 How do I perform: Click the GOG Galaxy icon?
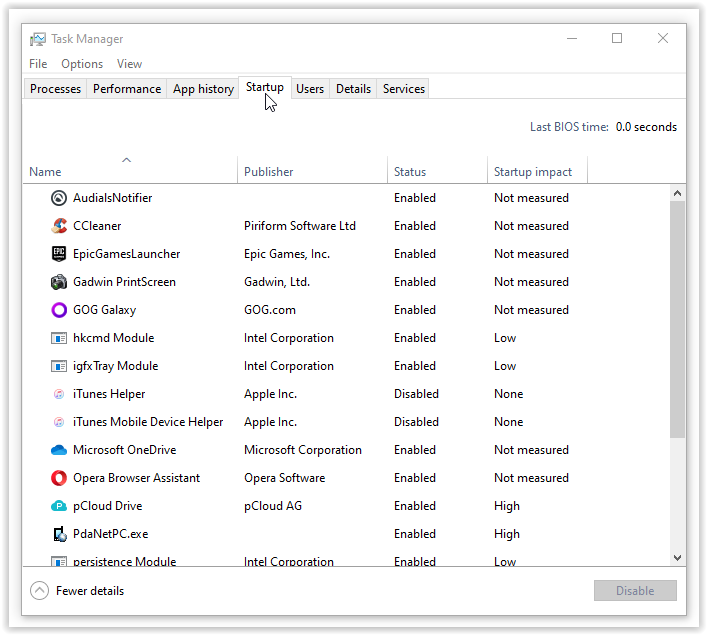pyautogui.click(x=59, y=310)
